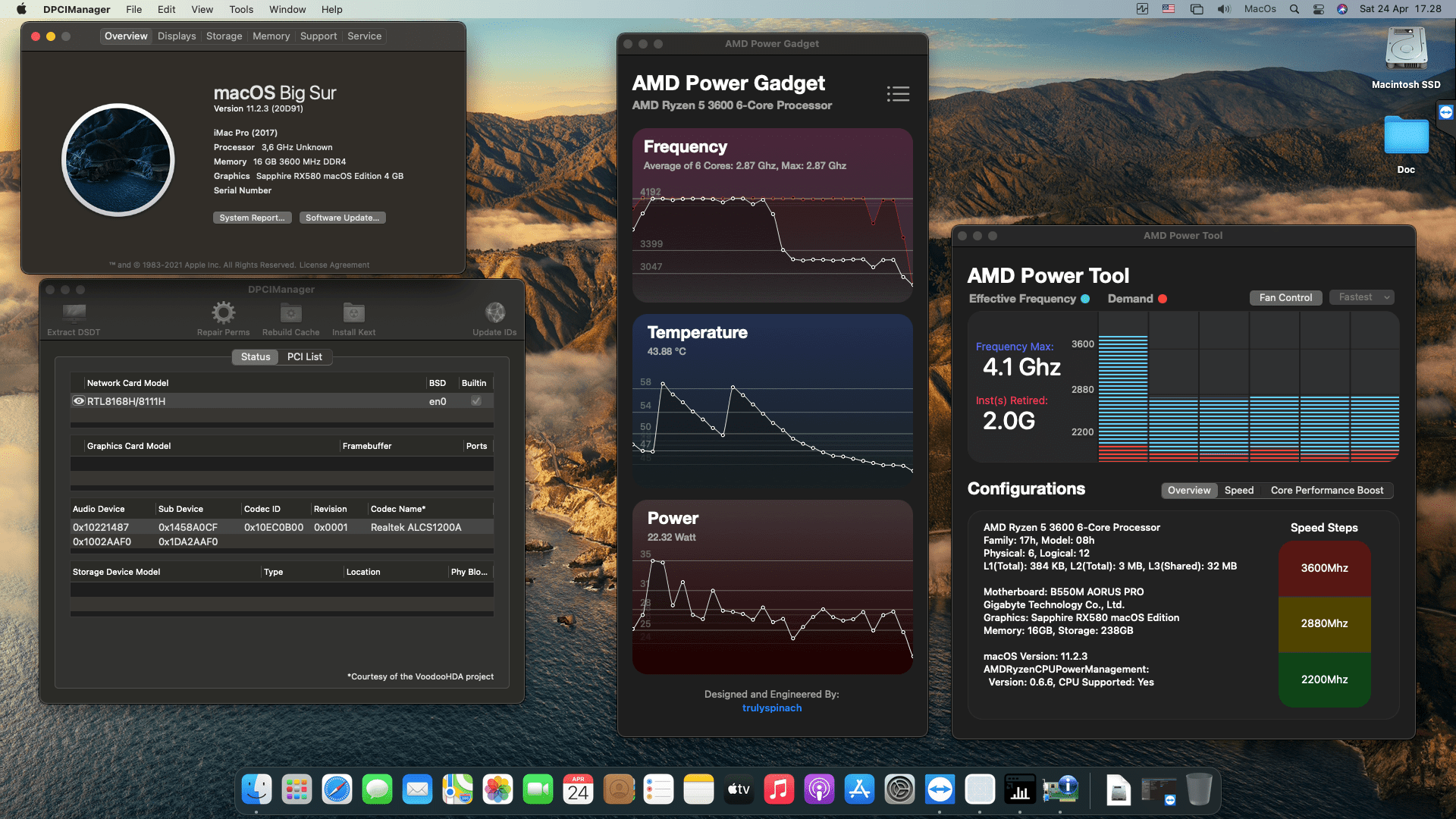Open Messages from the dock
Viewport: 1456px width, 819px height.
[x=377, y=789]
